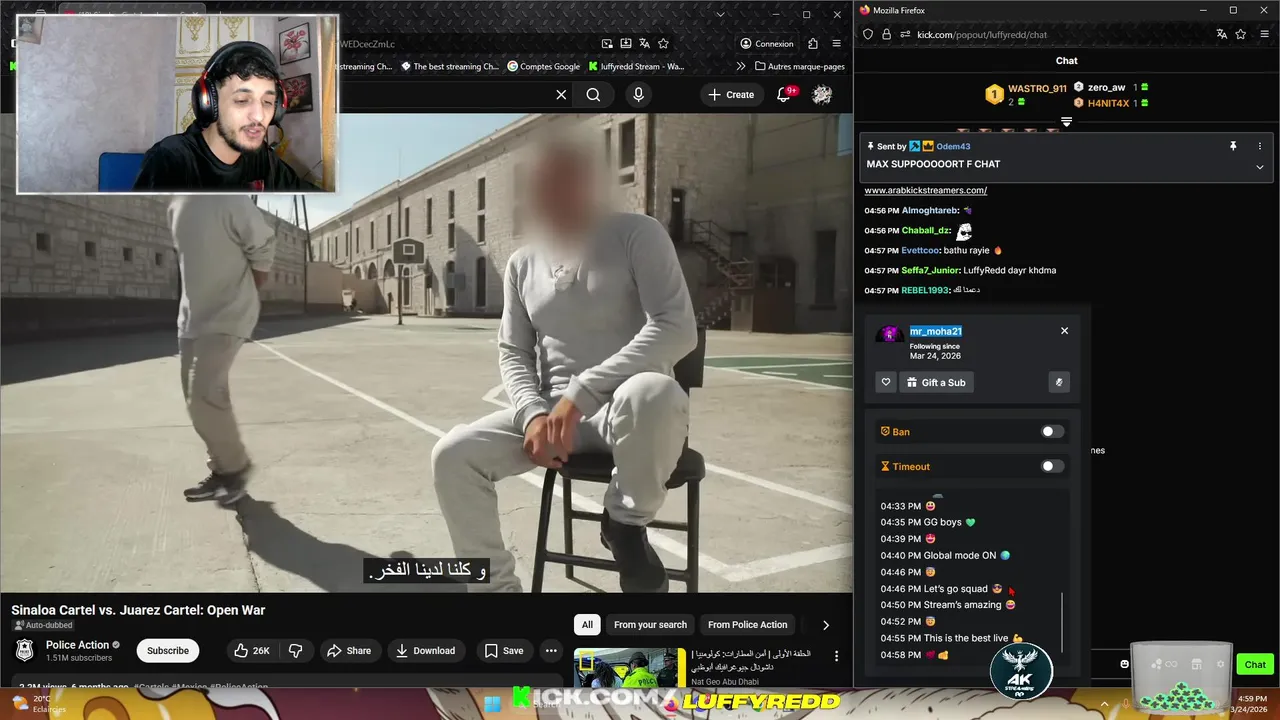Bookmark the YouTube page with the star icon
Image resolution: width=1280 pixels, height=720 pixels.
tap(663, 44)
